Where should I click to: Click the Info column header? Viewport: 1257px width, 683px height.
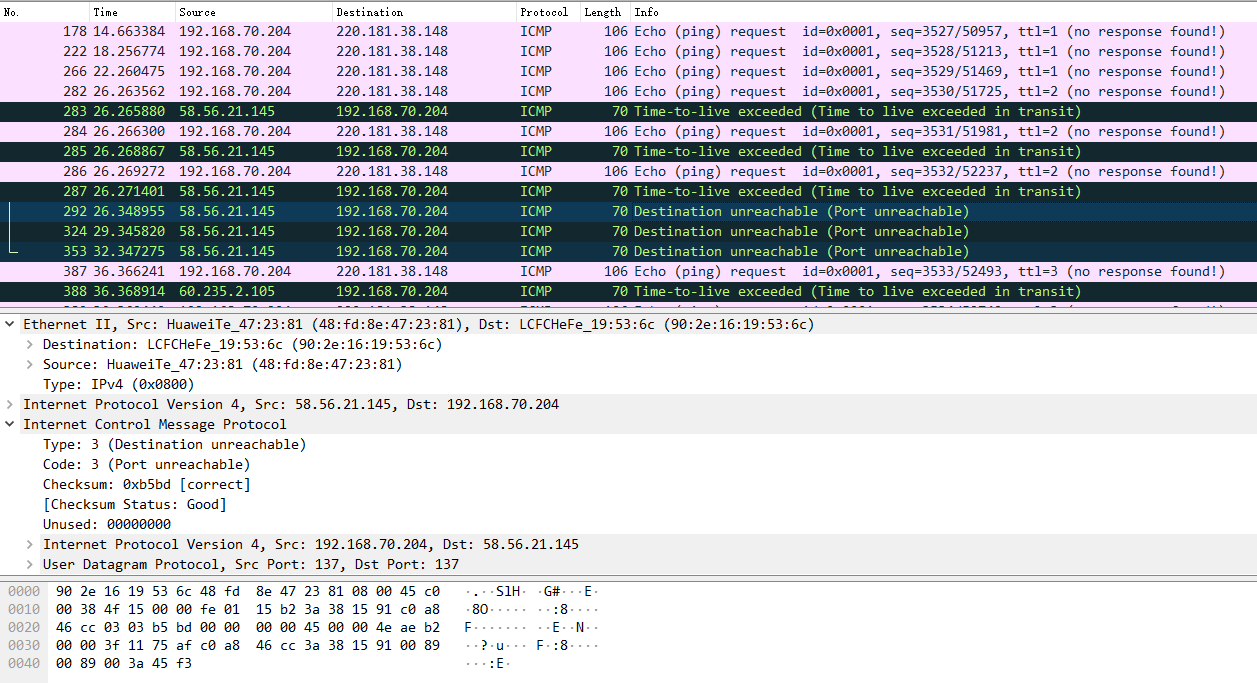(x=647, y=12)
